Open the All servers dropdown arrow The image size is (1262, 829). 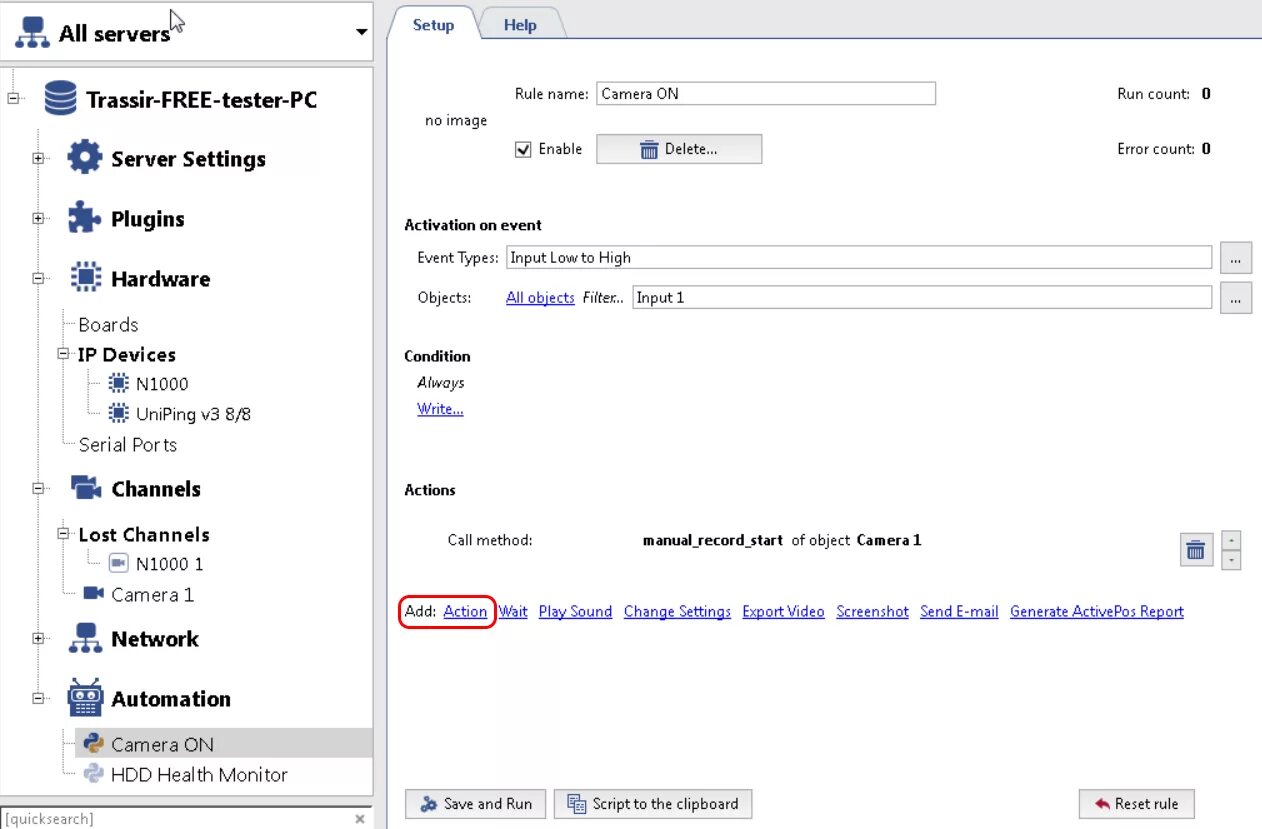pyautogui.click(x=361, y=33)
